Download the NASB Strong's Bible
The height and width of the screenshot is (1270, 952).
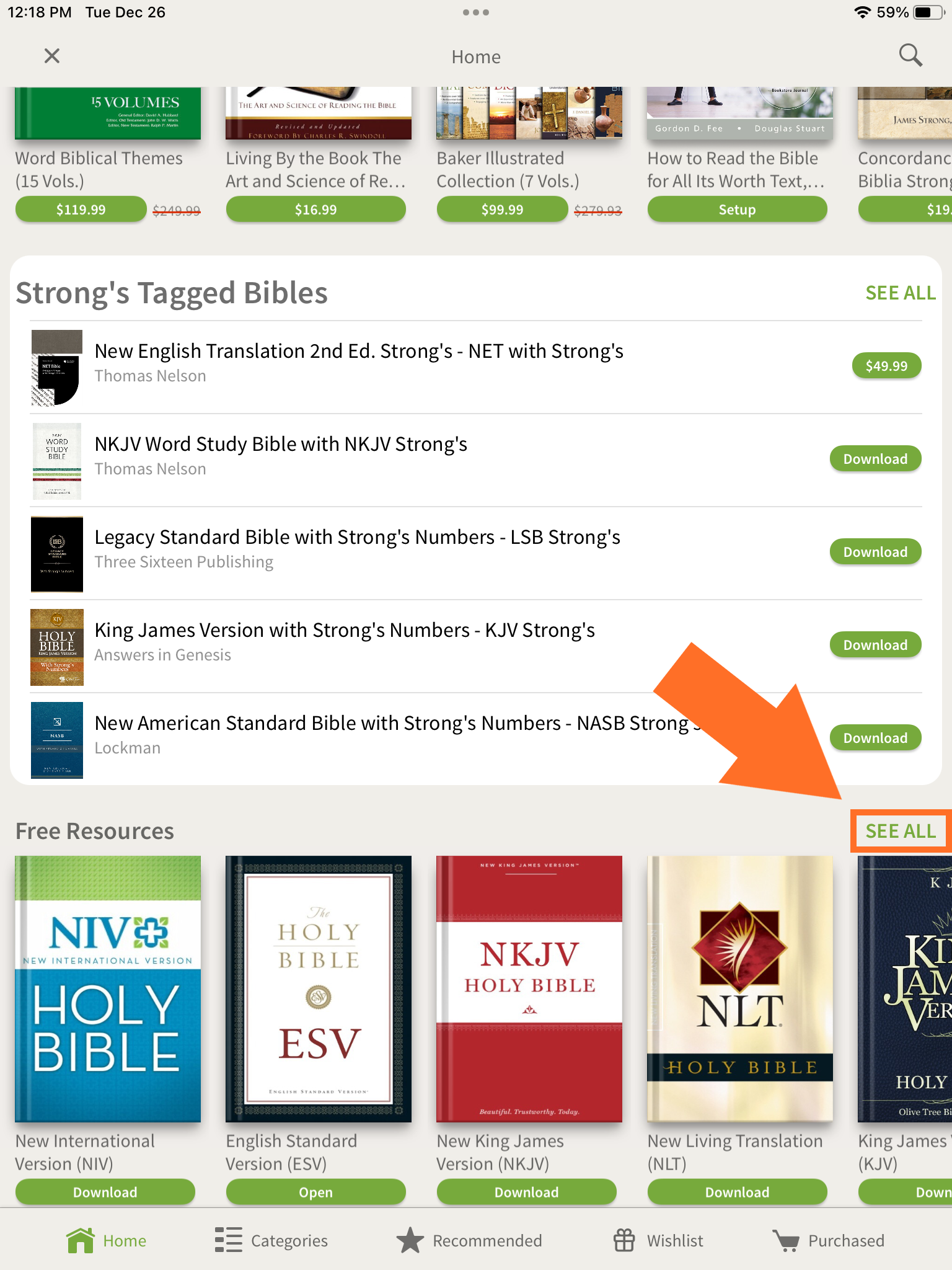pos(875,738)
